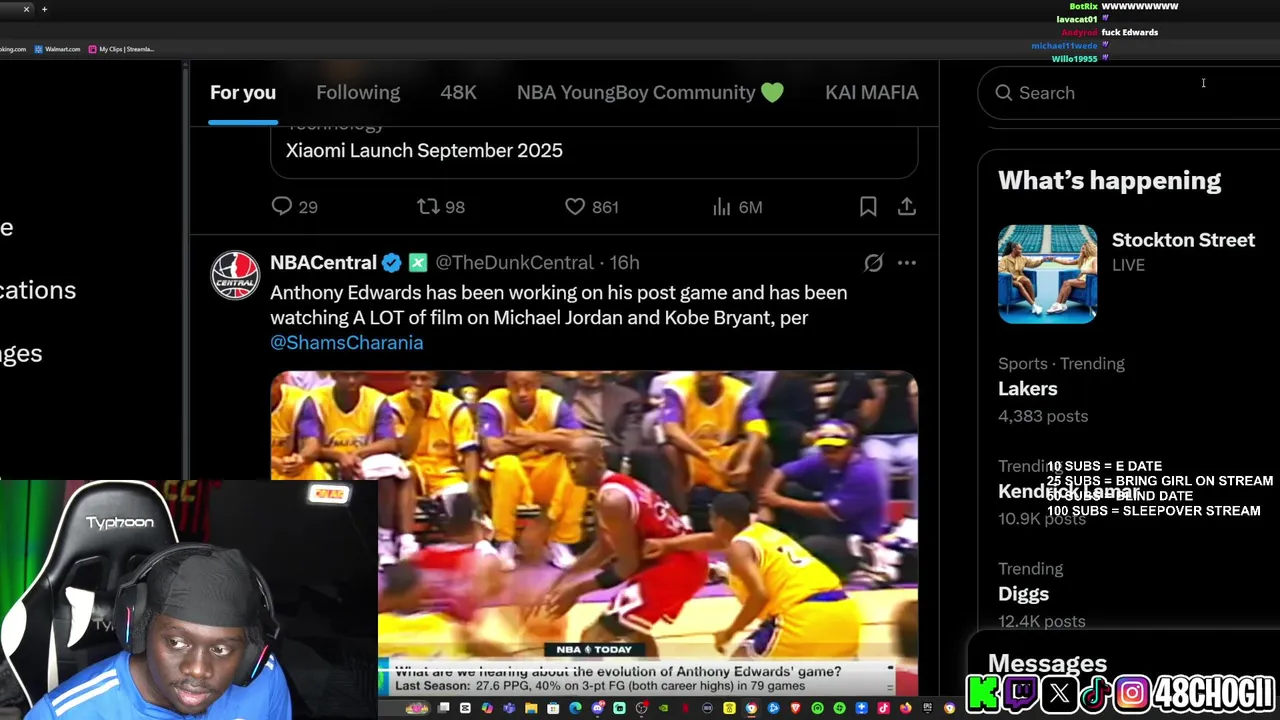Open Stockton Street live thumbnail
The height and width of the screenshot is (720, 1280).
coord(1047,274)
